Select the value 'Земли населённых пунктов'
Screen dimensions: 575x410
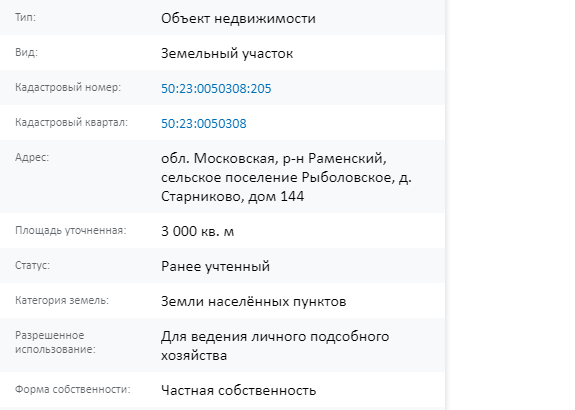click(x=253, y=301)
